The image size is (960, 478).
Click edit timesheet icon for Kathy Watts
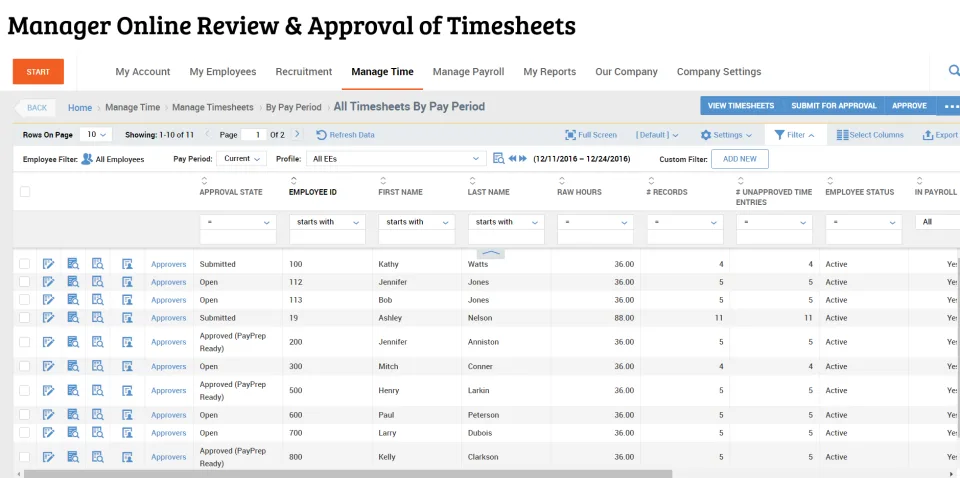coord(48,264)
